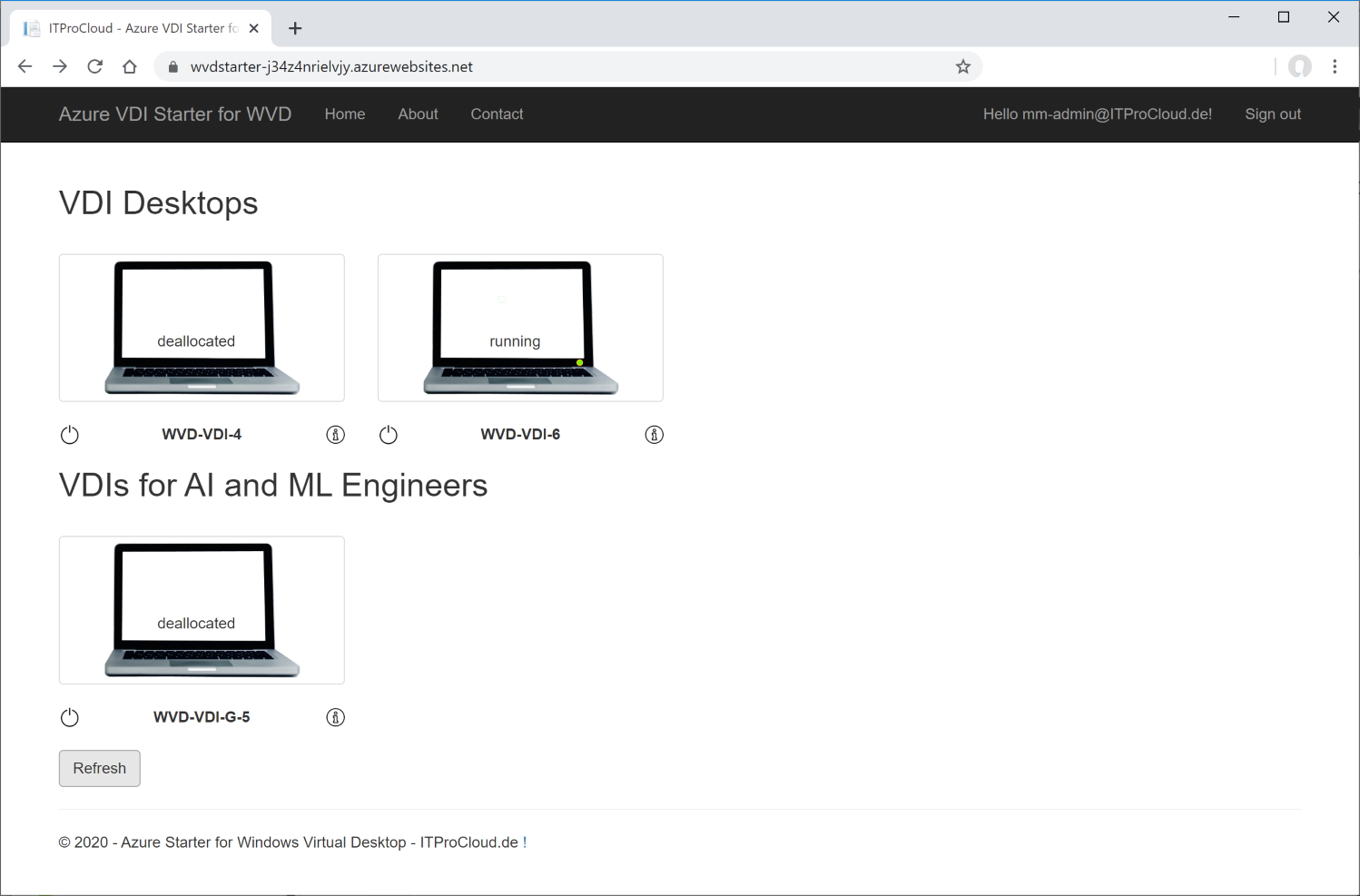Follow the exclamation link in the footer
The width and height of the screenshot is (1360, 896).
click(525, 842)
